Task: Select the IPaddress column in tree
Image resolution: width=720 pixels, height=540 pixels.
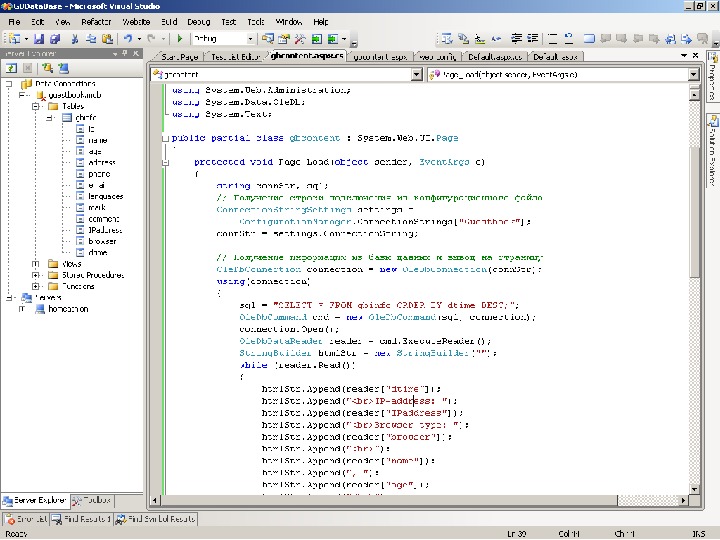Action: coord(105,230)
